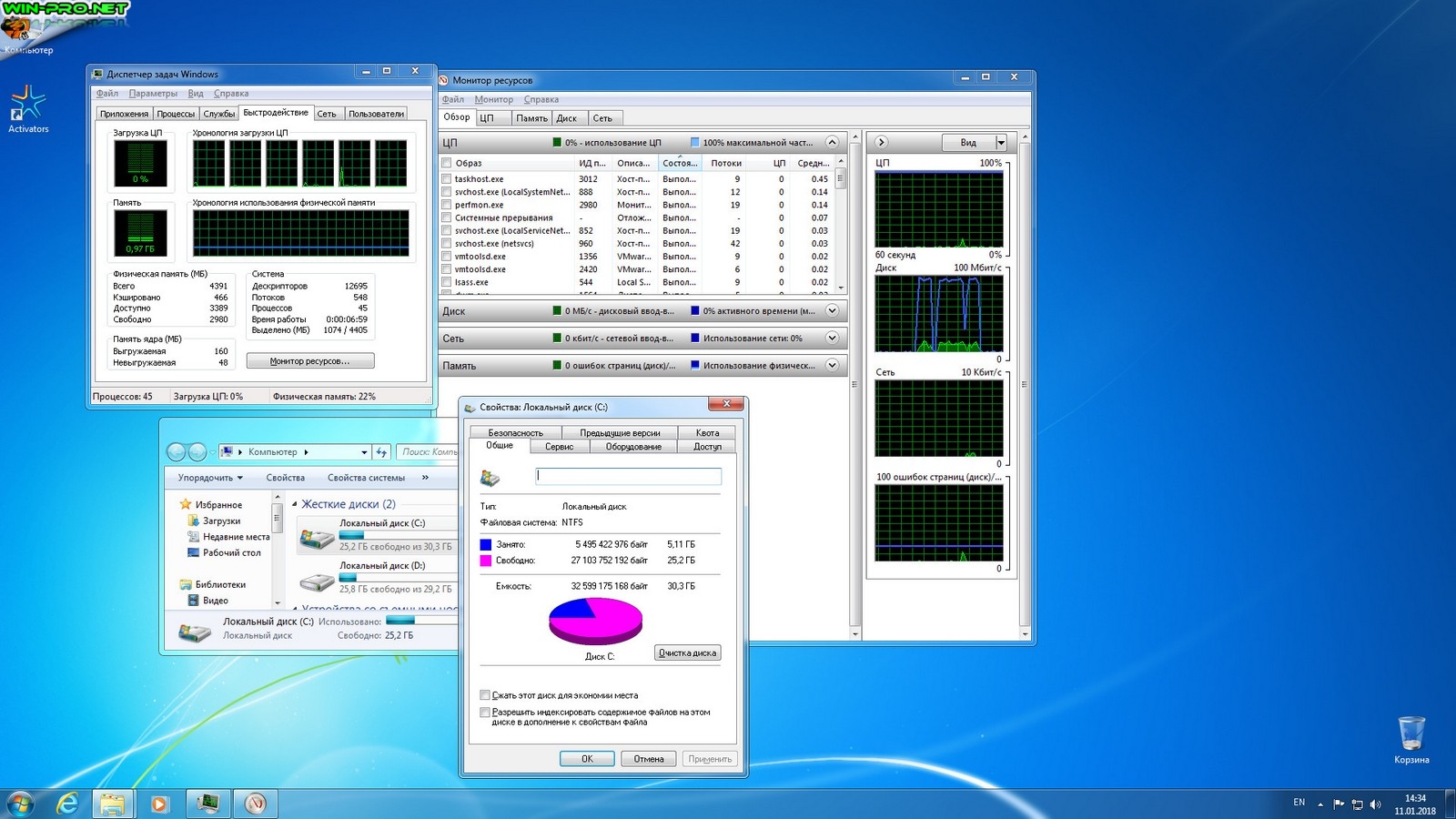The width and height of the screenshot is (1456, 819).
Task: Click Explorer's refresh arrows icon
Action: (x=382, y=452)
